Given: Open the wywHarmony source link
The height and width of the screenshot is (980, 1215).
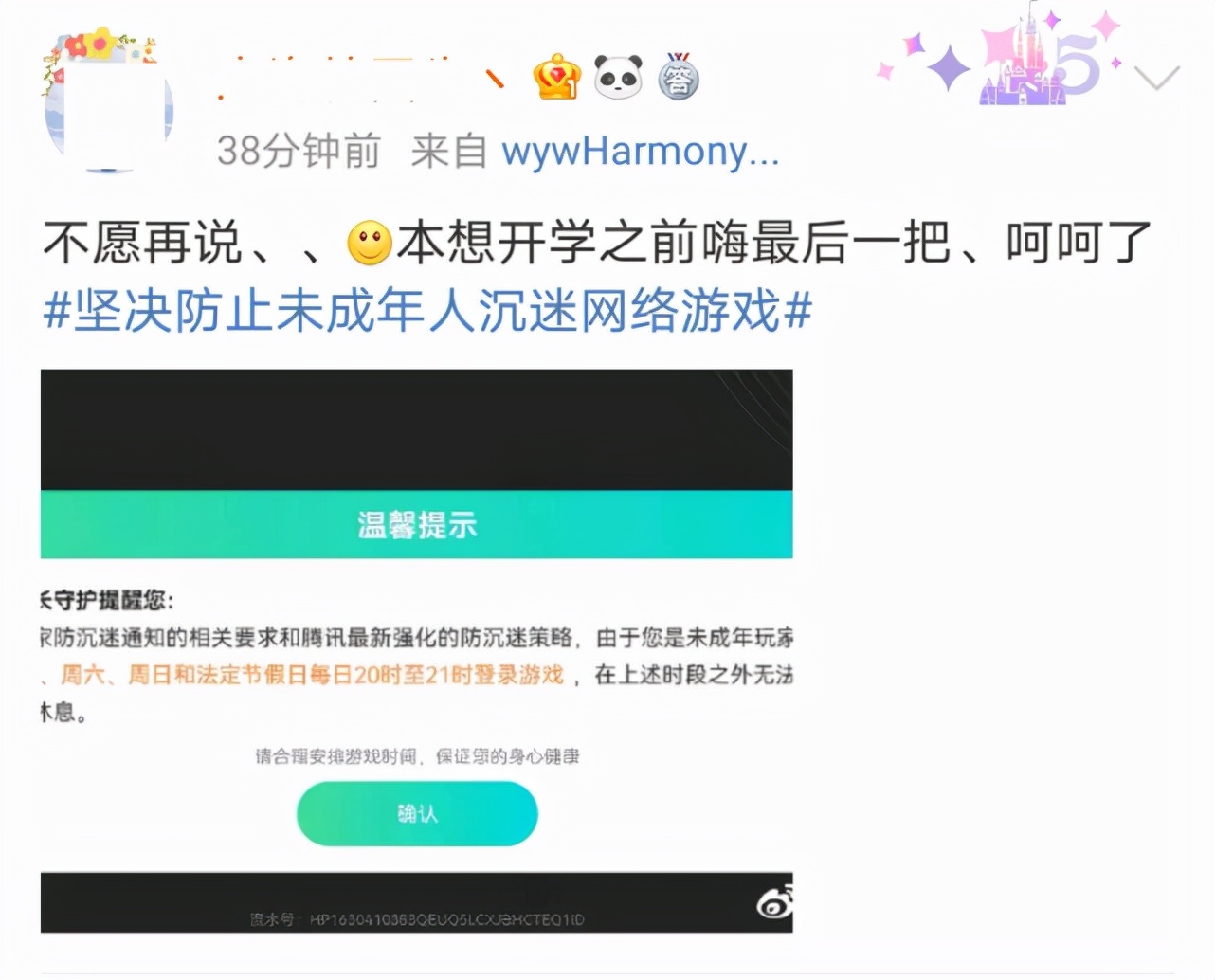Looking at the screenshot, I should (x=641, y=151).
